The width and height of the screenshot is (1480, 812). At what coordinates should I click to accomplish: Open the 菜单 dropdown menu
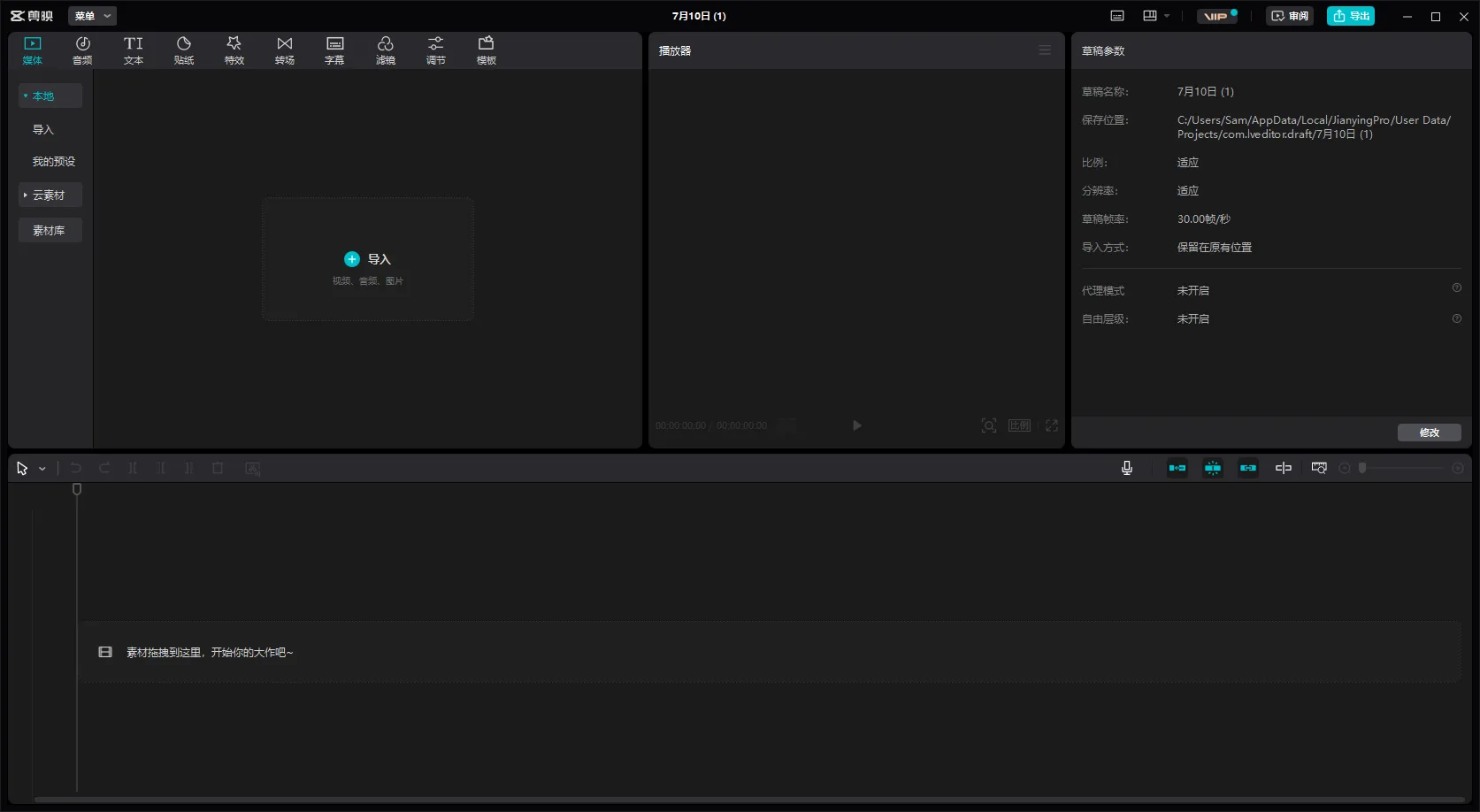[92, 16]
